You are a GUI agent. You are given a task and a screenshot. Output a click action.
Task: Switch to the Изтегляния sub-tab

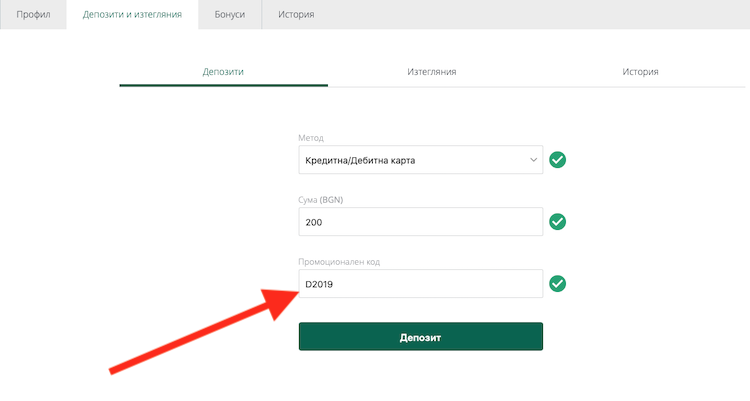point(432,72)
